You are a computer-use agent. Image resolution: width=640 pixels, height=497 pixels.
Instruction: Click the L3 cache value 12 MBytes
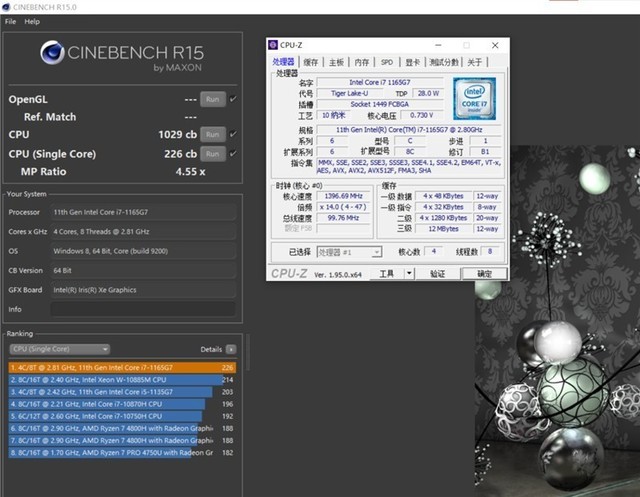444,229
